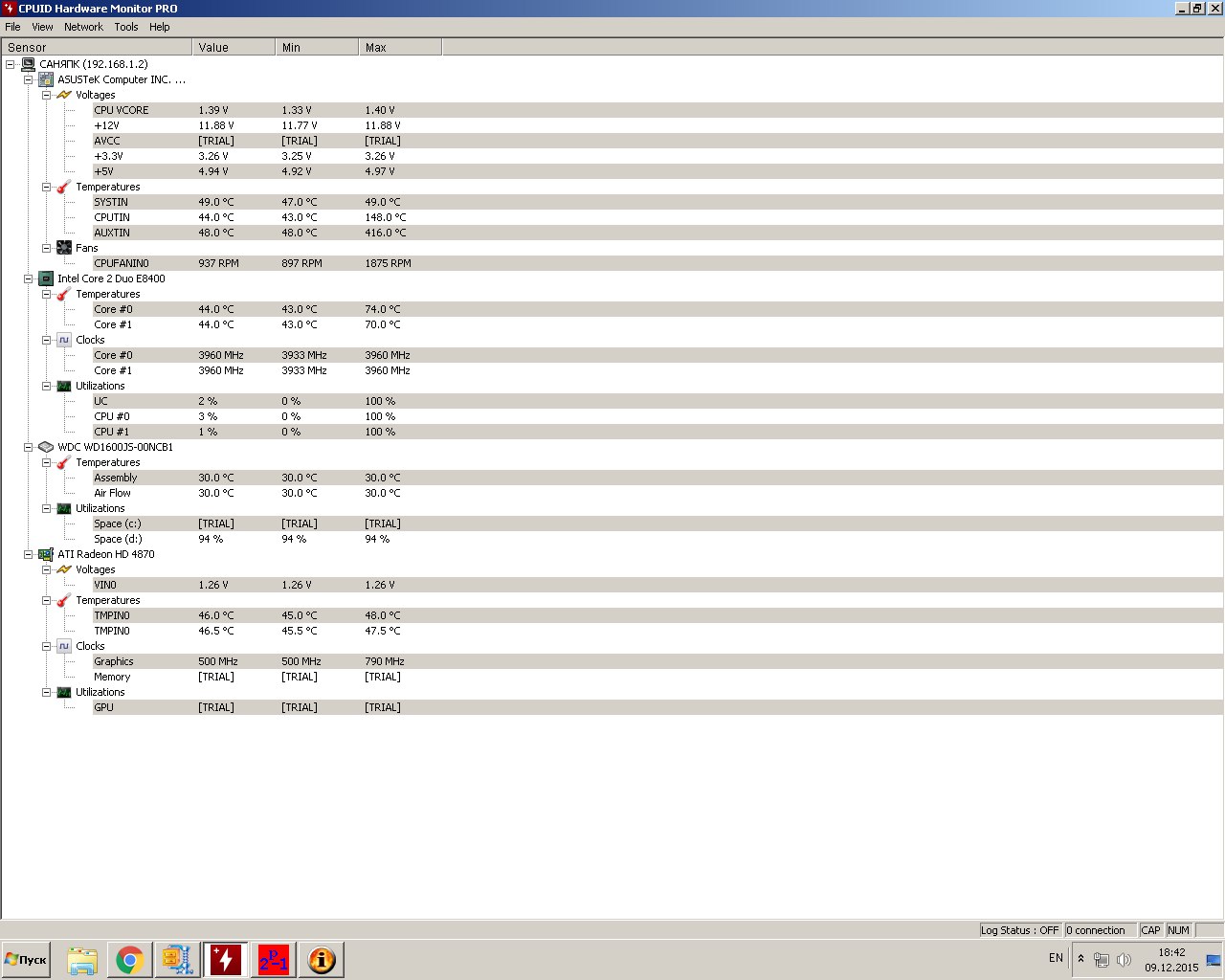Click the Sensor column header
Screen dimensions: 1225x980
pyautogui.click(x=97, y=47)
